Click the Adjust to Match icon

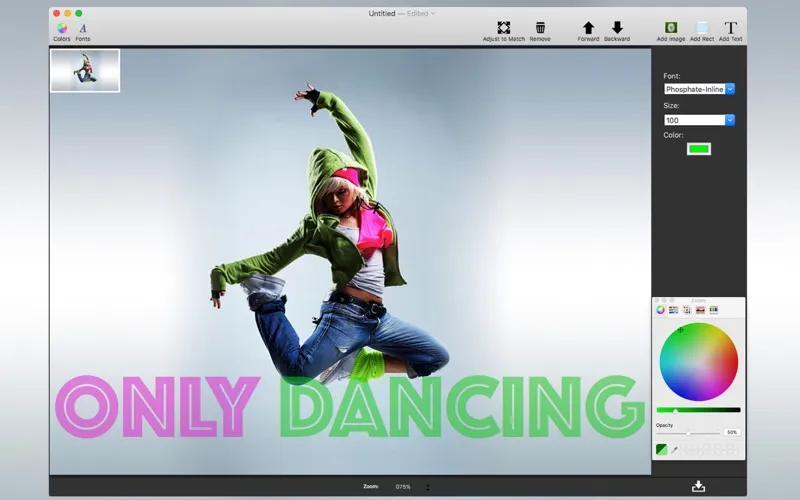click(x=504, y=28)
